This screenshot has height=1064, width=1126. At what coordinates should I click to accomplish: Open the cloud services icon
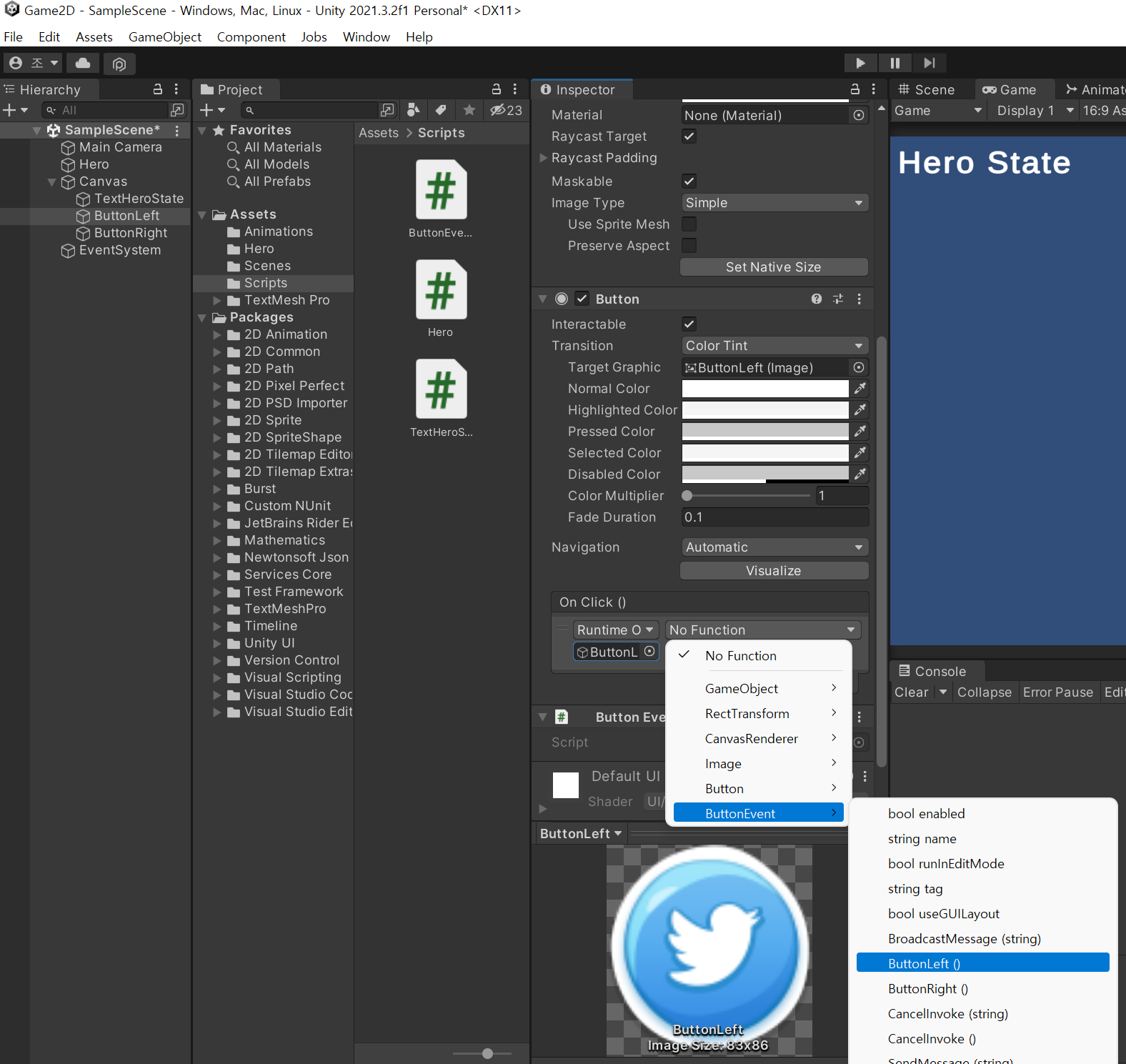(x=83, y=63)
